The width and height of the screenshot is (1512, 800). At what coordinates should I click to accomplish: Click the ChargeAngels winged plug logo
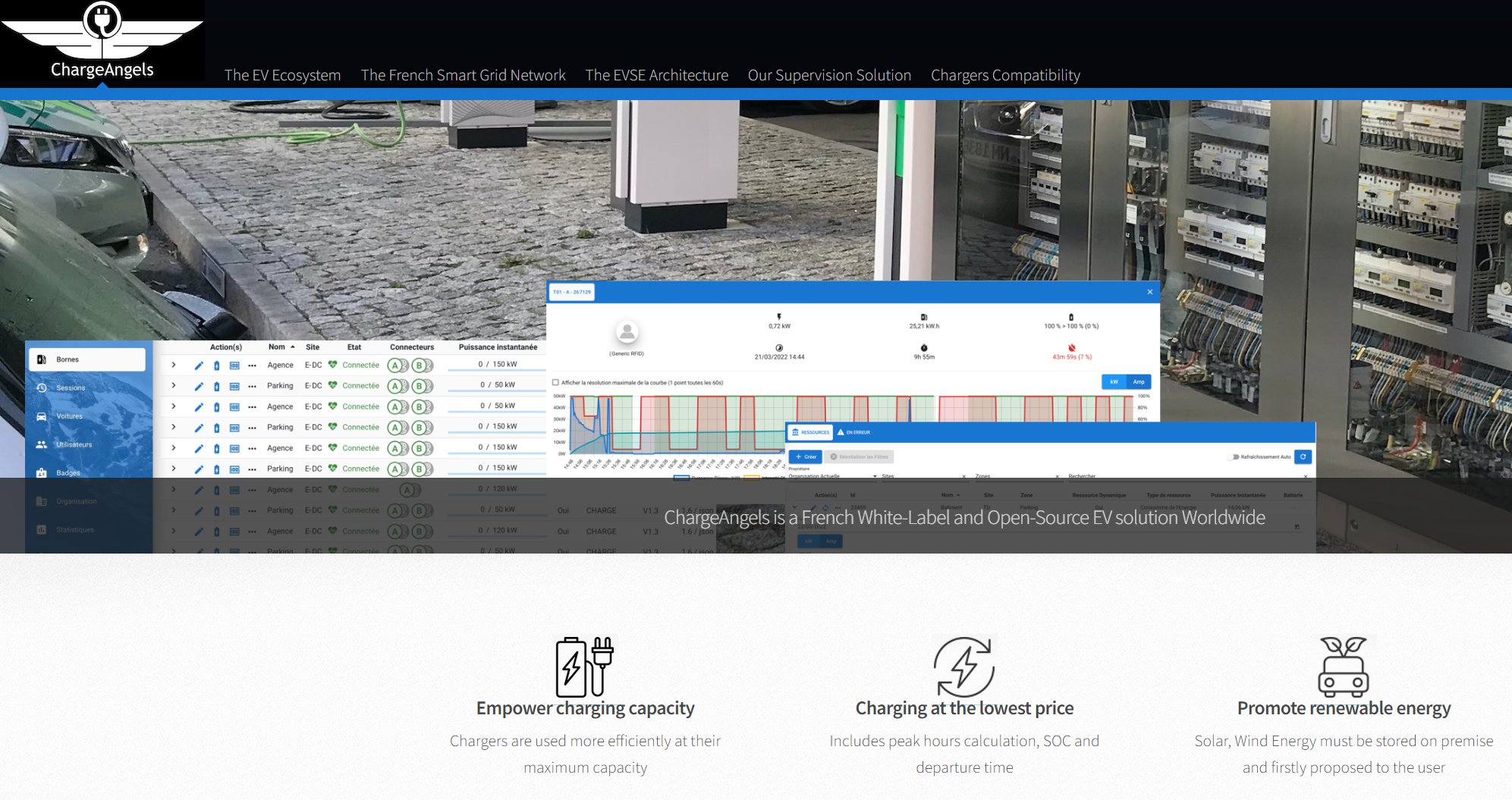click(x=102, y=39)
